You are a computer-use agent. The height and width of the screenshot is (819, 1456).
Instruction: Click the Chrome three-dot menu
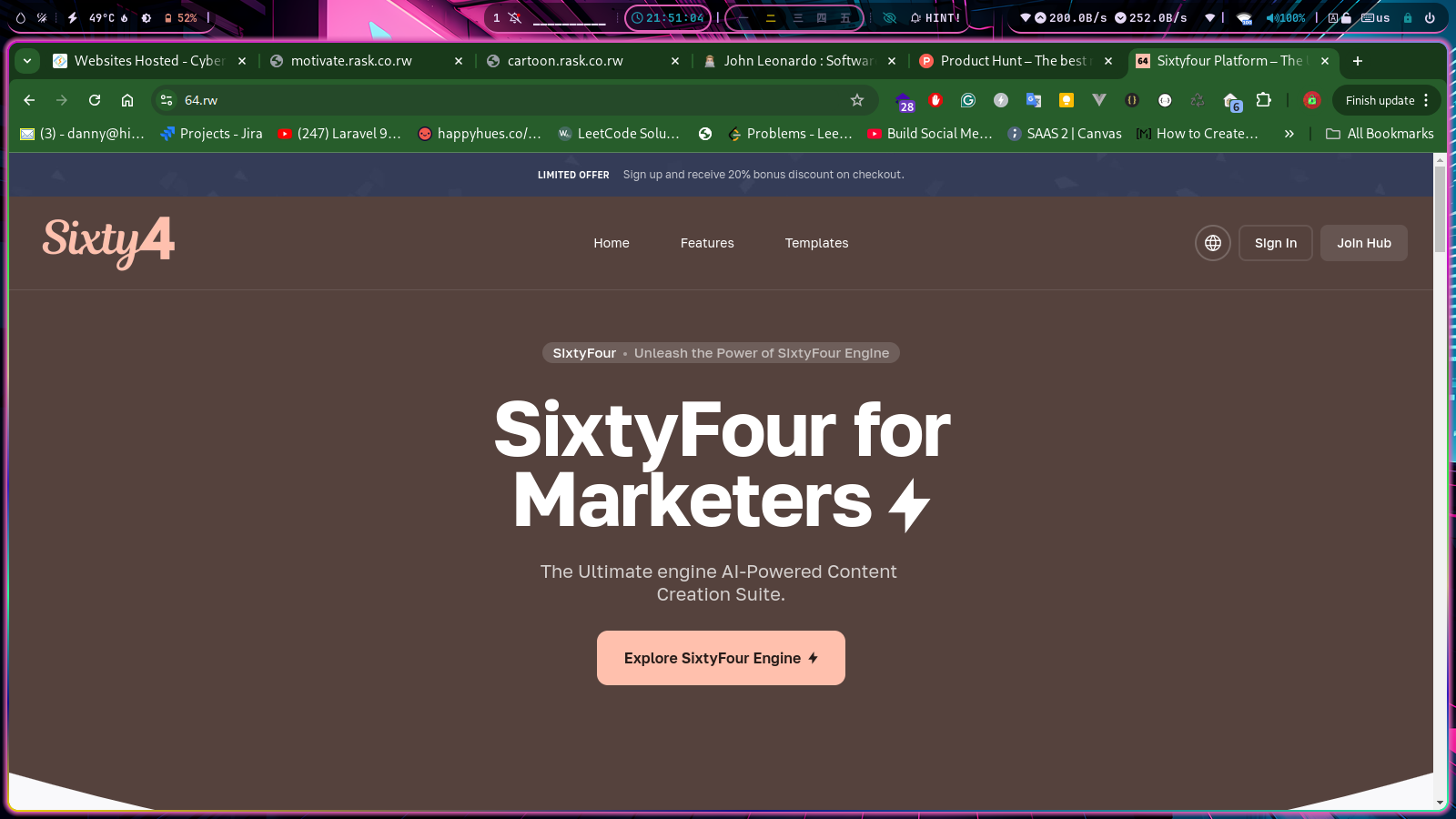pyautogui.click(x=1426, y=100)
